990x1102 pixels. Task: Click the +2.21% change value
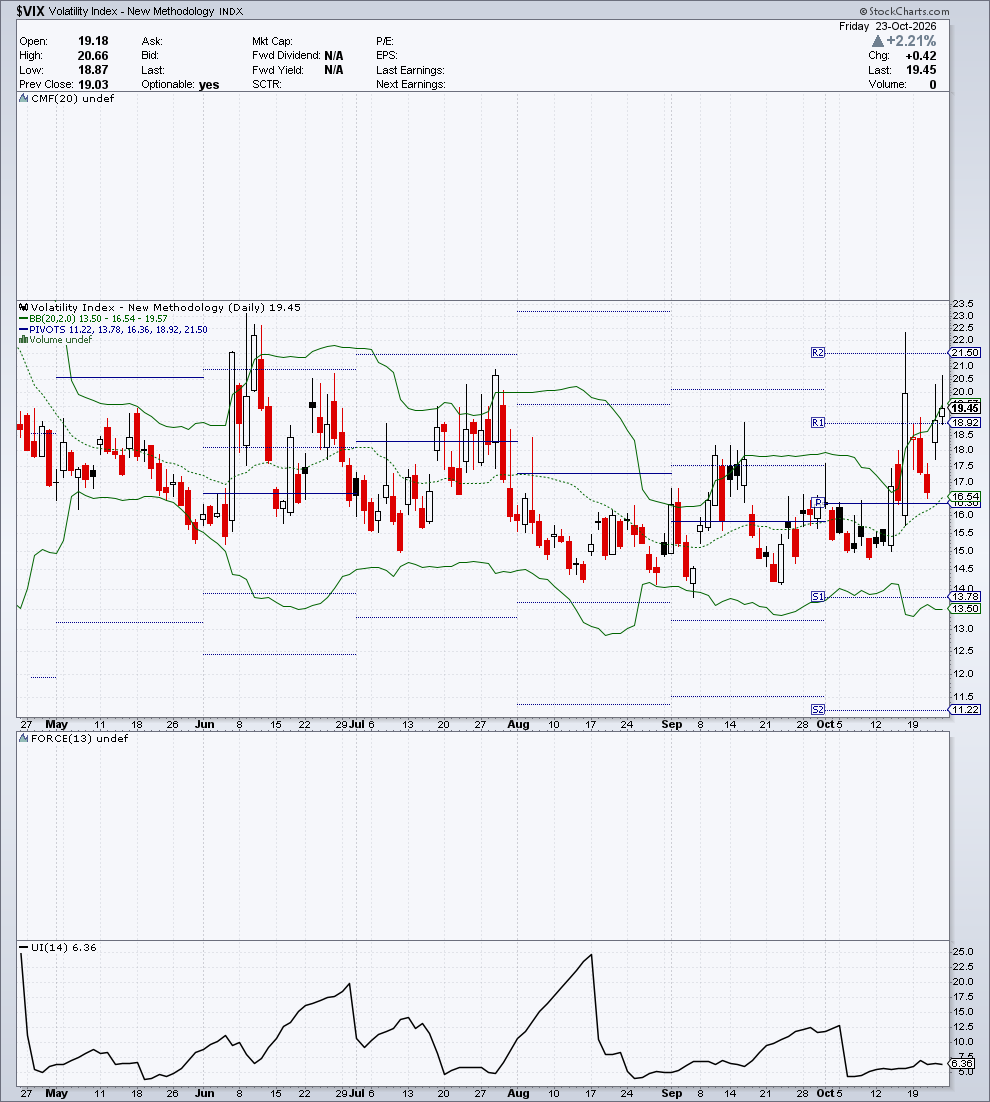point(911,41)
